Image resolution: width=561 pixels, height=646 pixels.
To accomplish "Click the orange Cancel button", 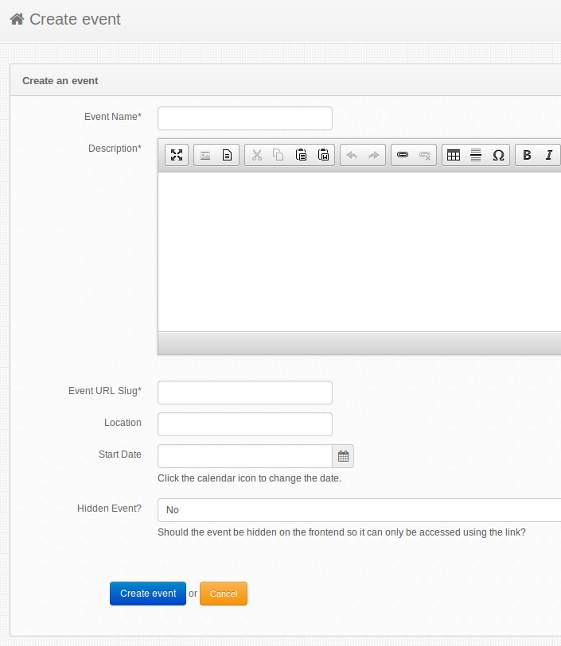I will point(224,594).
